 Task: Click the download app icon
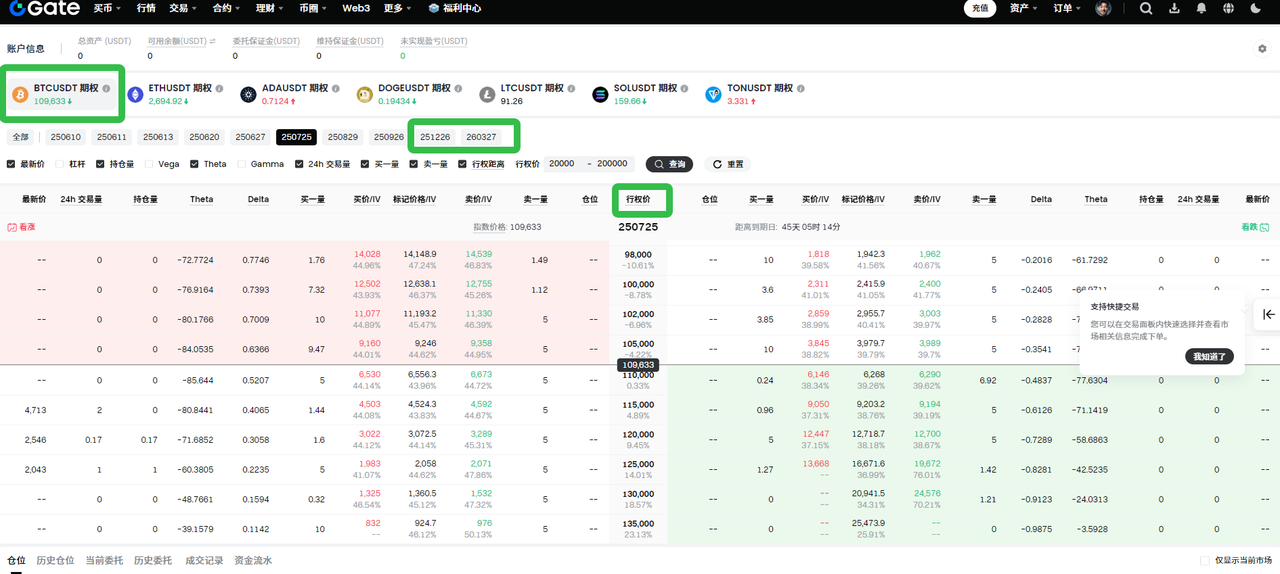pos(1174,8)
